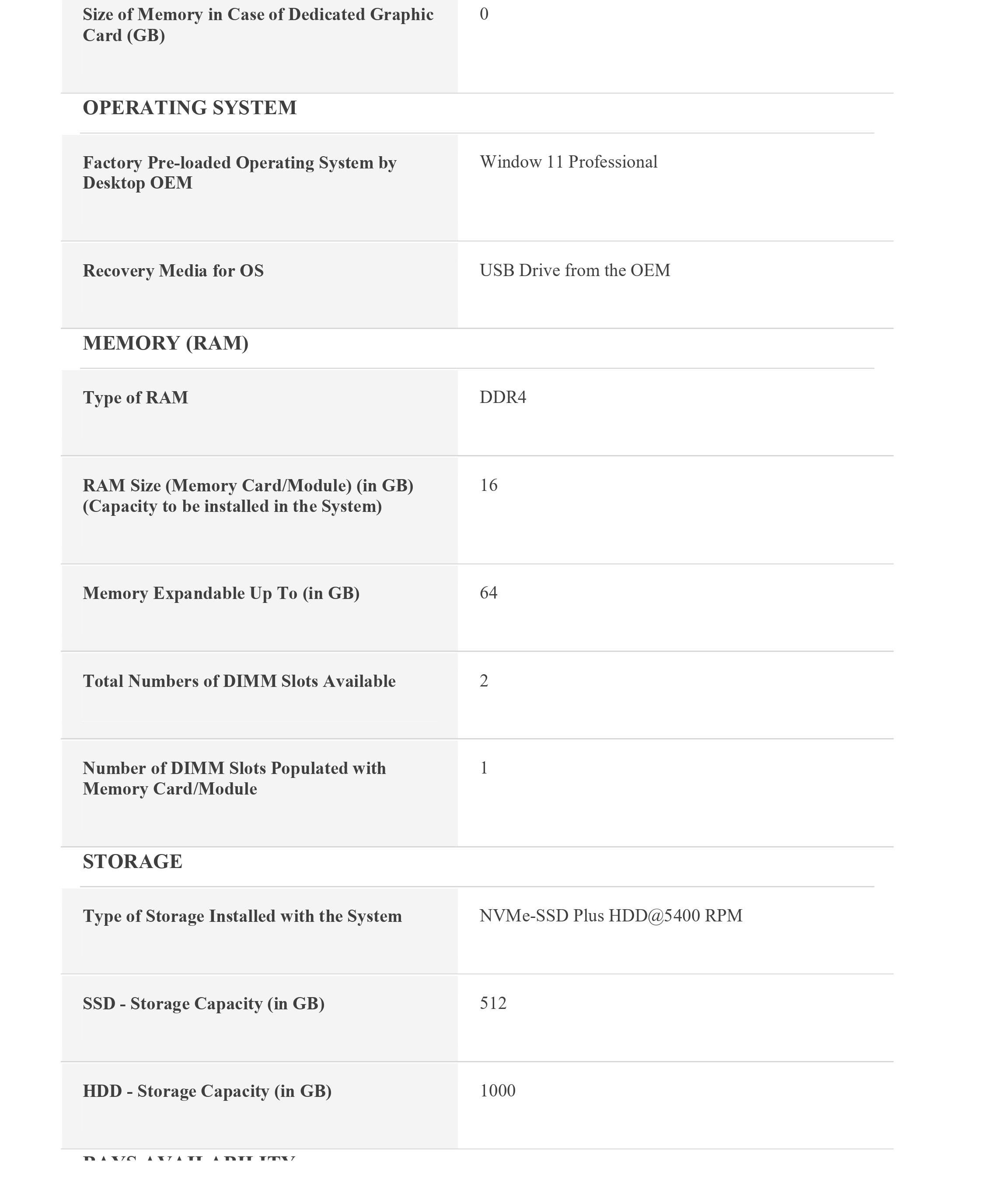Click the Factory Pre-loaded Operating System label
1008x1194 pixels.
(x=240, y=173)
